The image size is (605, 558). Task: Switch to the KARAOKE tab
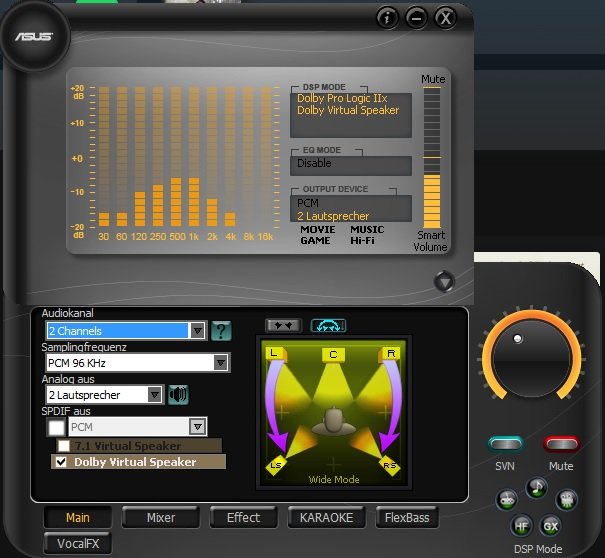tap(326, 517)
